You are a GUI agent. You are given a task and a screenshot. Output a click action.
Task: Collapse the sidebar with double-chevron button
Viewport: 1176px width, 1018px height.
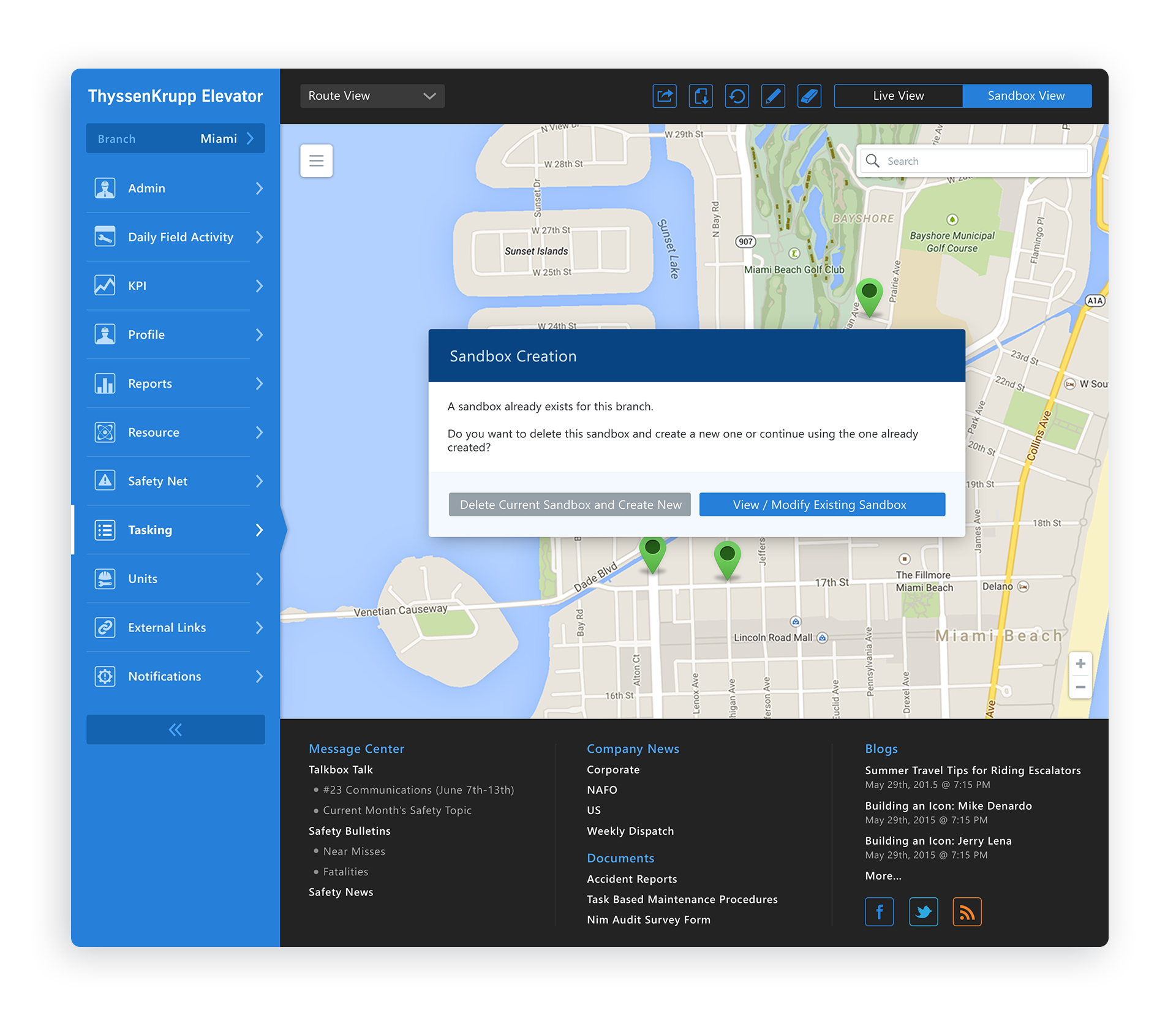(x=176, y=730)
